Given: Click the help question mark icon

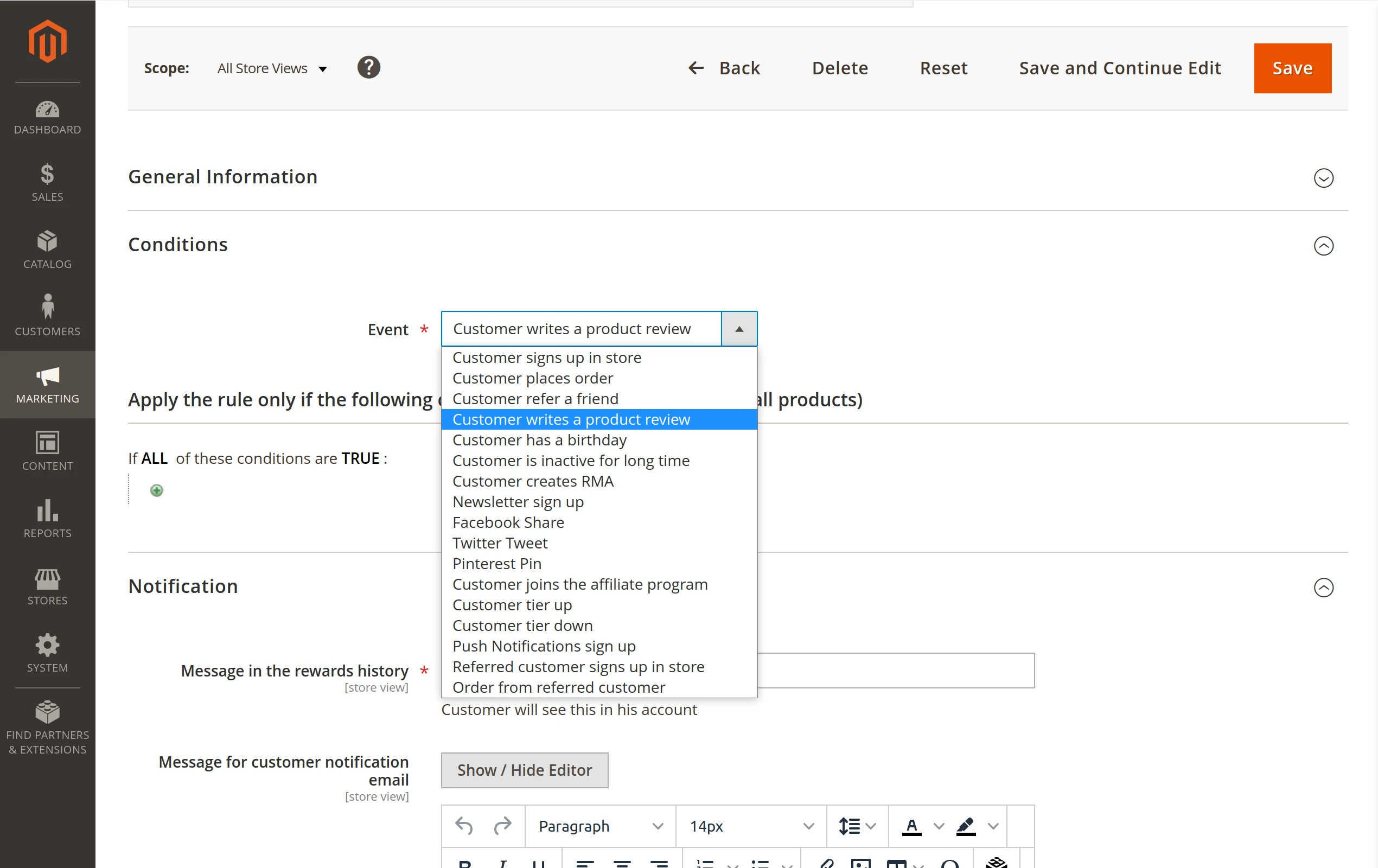Looking at the screenshot, I should click(x=368, y=67).
